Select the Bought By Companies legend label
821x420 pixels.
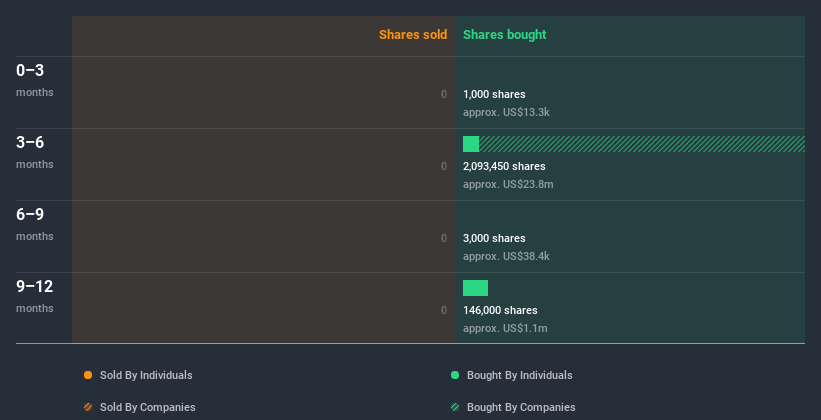[521, 407]
